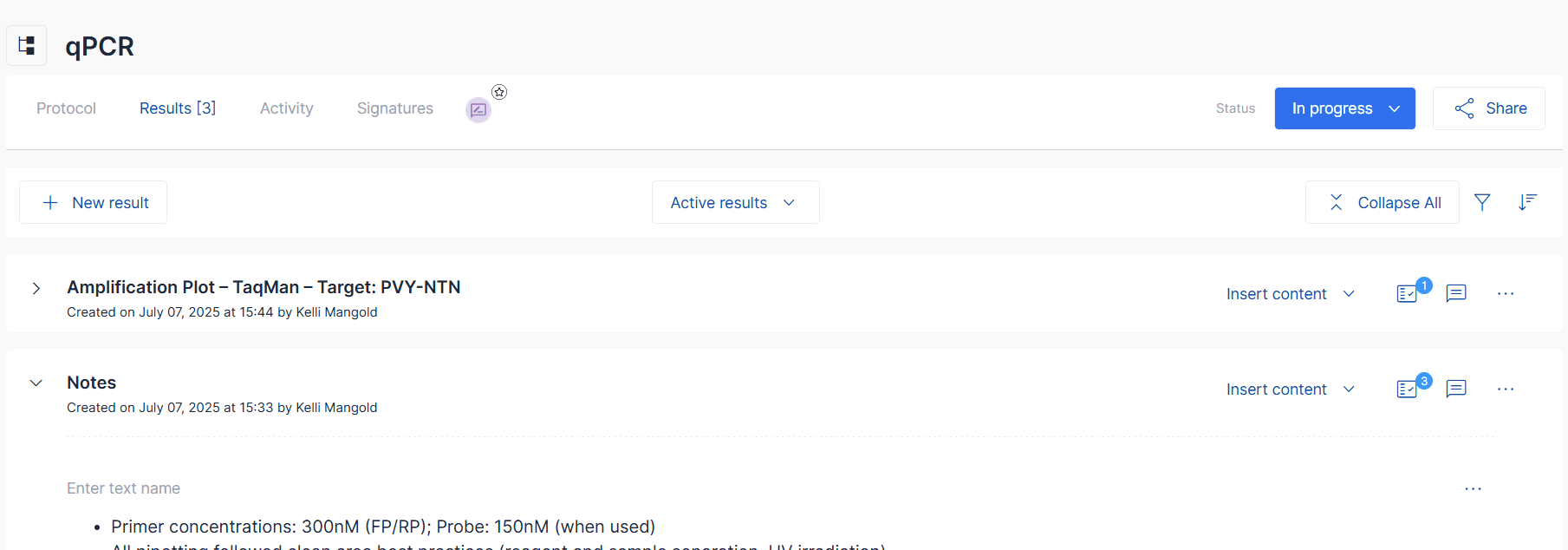This screenshot has height=550, width=1568.
Task: Open the navigation tree panel icon
Action: 27,46
